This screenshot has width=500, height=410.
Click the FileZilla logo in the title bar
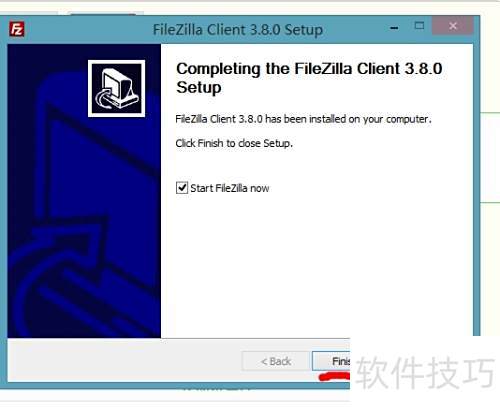point(17,29)
